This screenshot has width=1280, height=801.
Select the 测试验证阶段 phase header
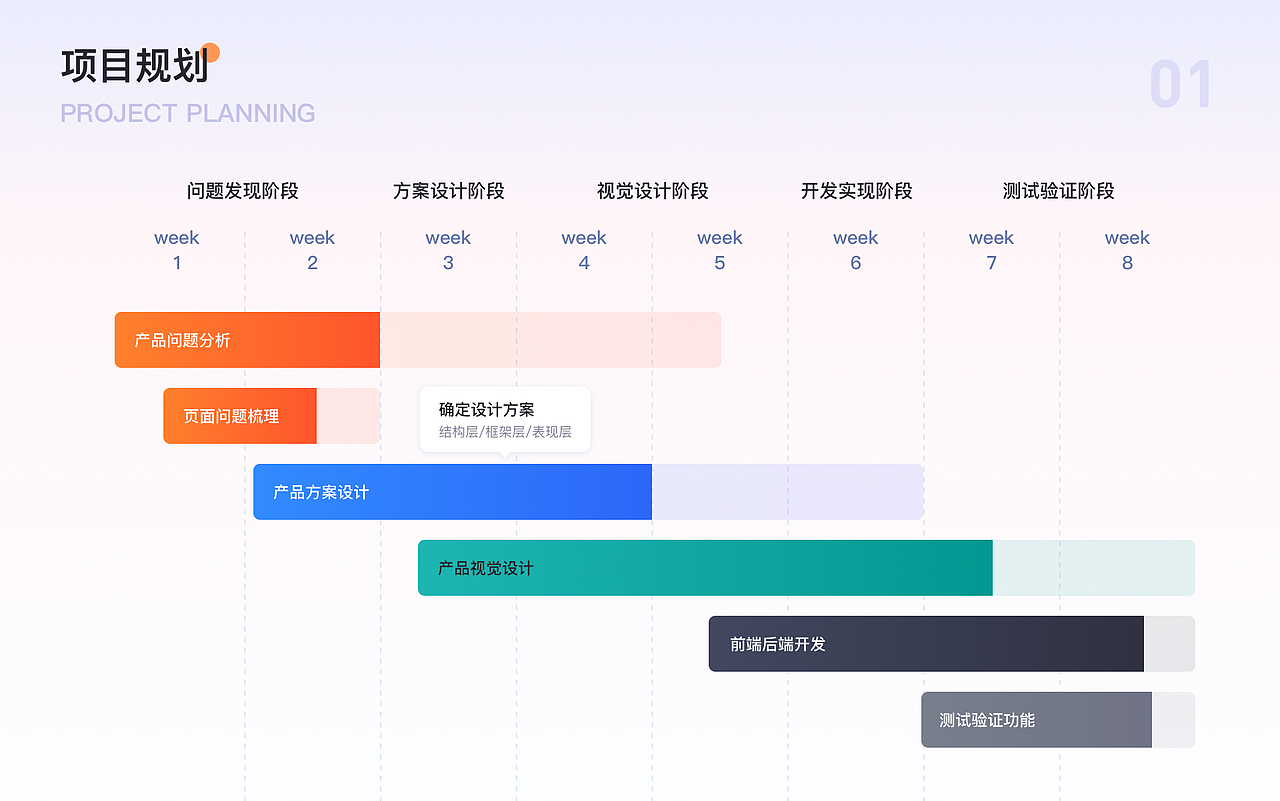1059,190
